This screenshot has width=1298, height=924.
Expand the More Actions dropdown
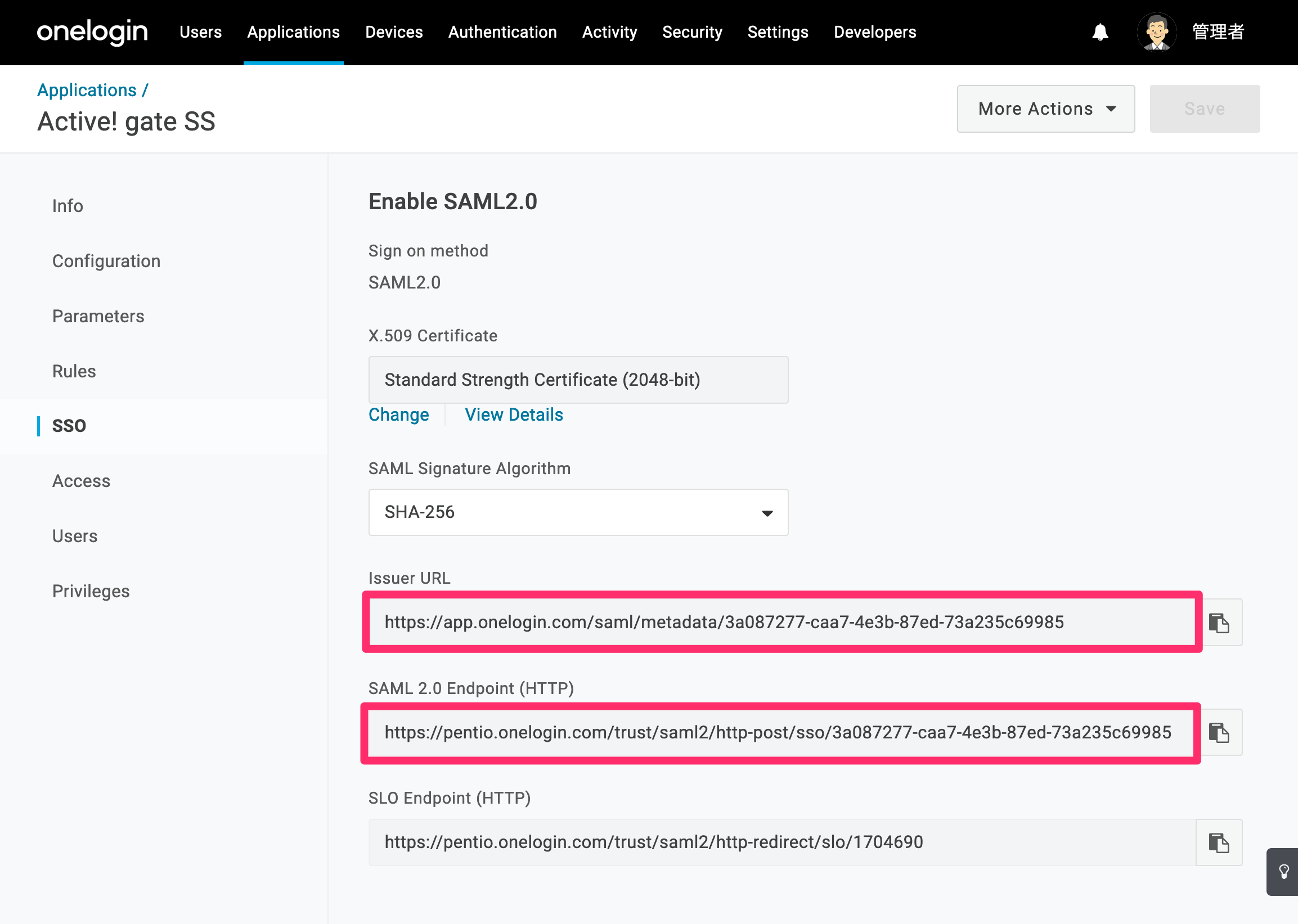pyautogui.click(x=1046, y=109)
